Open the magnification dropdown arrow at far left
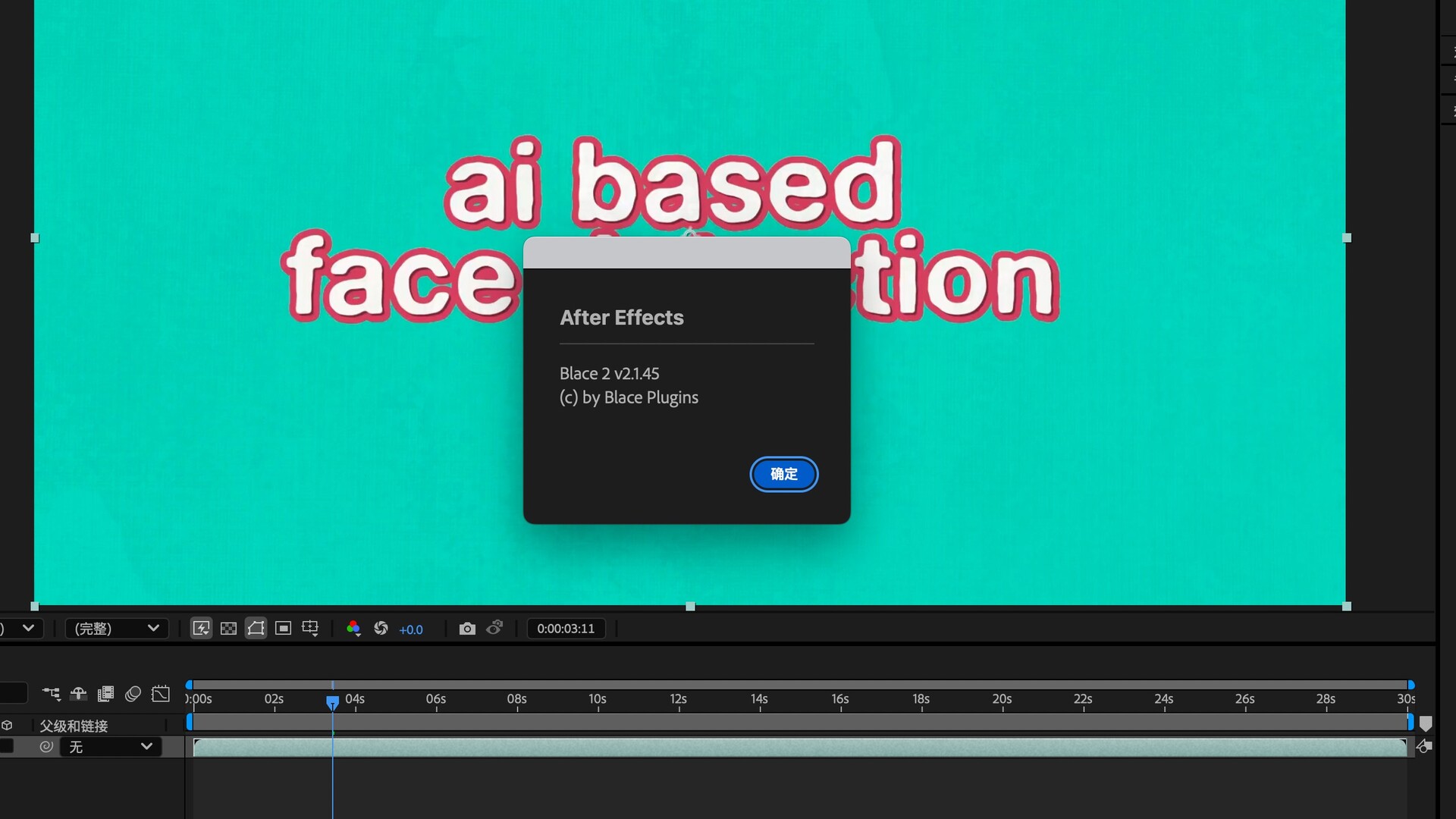The width and height of the screenshot is (1456, 819). pyautogui.click(x=28, y=628)
